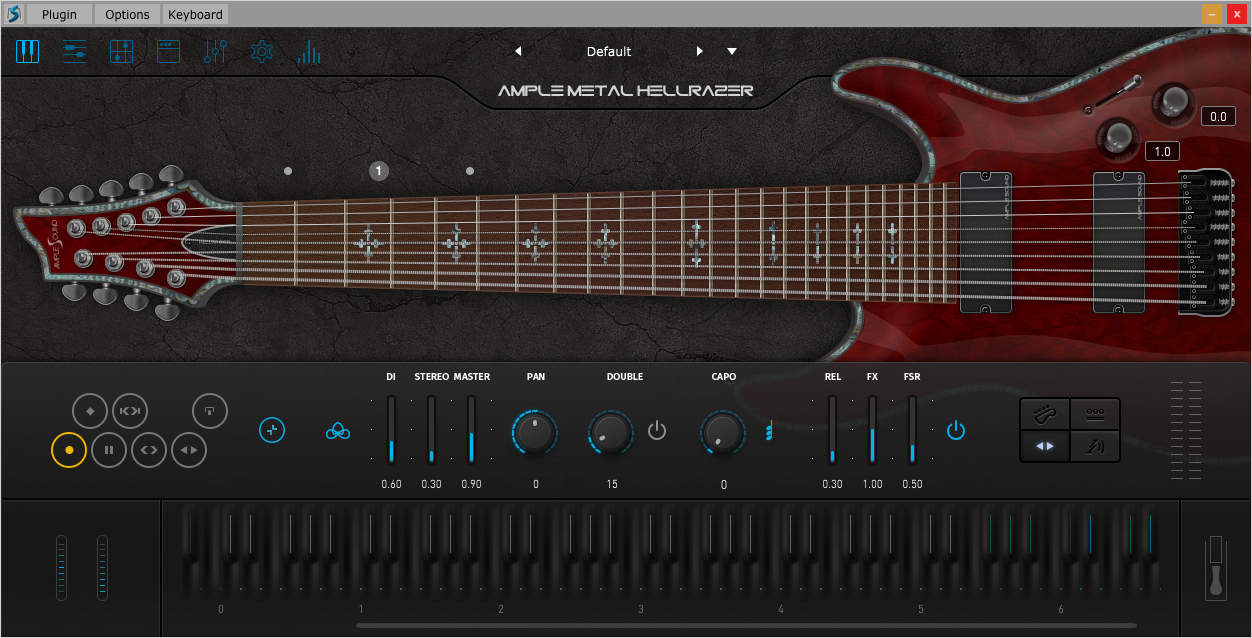
Task: Click the DOUBLE value 15
Action: [x=611, y=485]
